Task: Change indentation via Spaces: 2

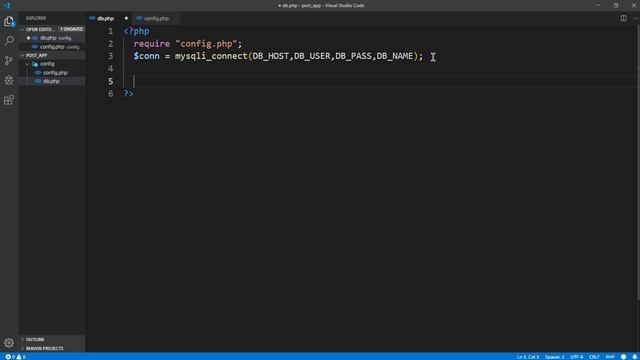Action: pos(555,357)
